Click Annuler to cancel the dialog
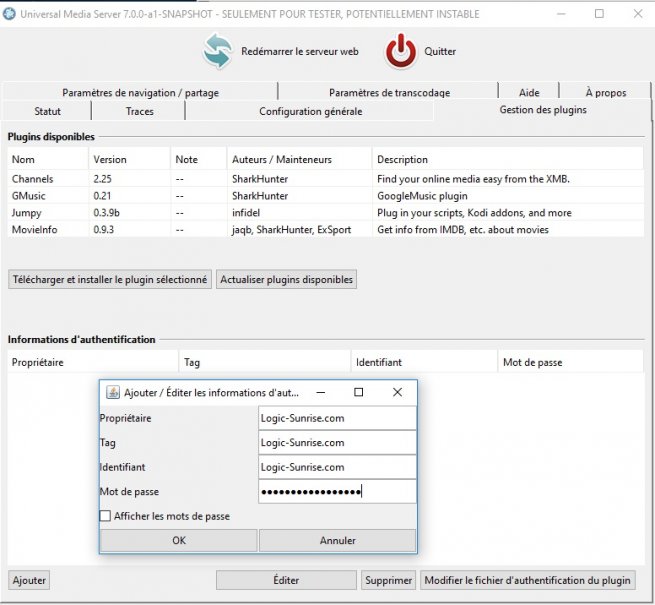This screenshot has width=655, height=605. [337, 540]
